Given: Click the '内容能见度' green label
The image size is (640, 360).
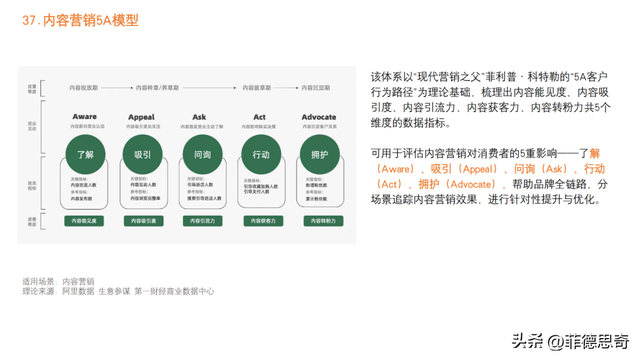Looking at the screenshot, I should click(84, 221).
